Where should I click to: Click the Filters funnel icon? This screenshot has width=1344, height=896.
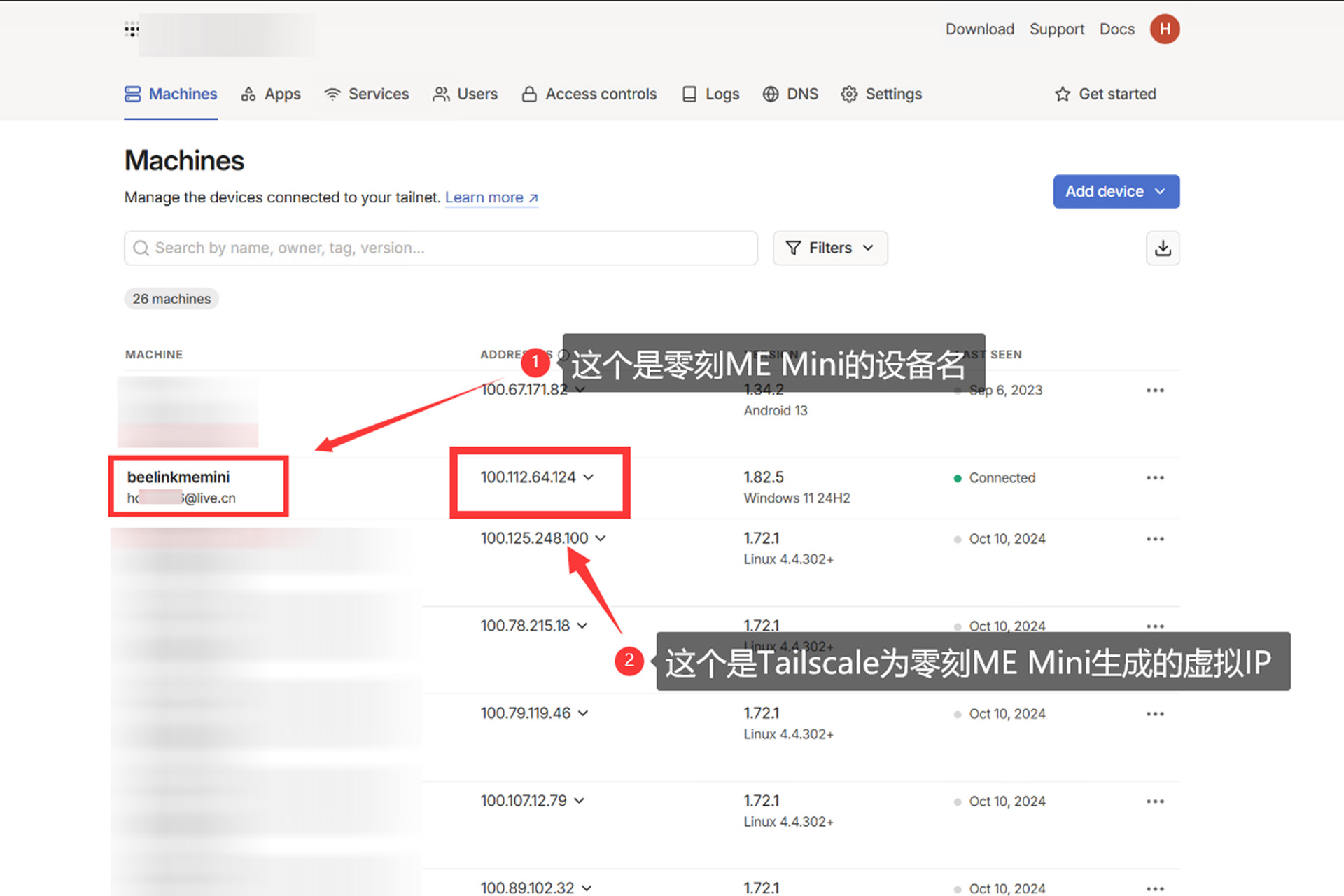(793, 248)
